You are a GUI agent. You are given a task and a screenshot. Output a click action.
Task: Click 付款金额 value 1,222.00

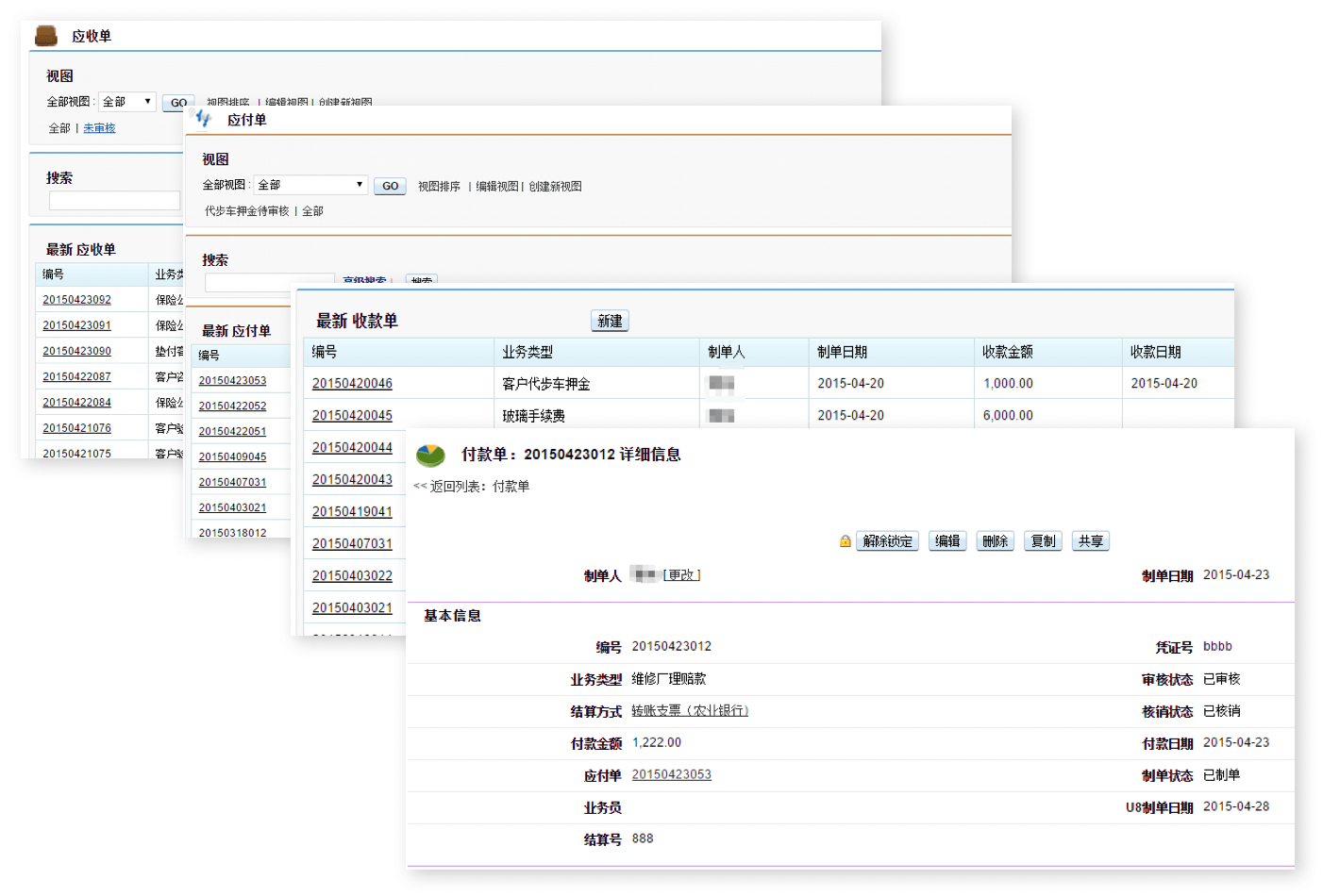click(x=656, y=743)
